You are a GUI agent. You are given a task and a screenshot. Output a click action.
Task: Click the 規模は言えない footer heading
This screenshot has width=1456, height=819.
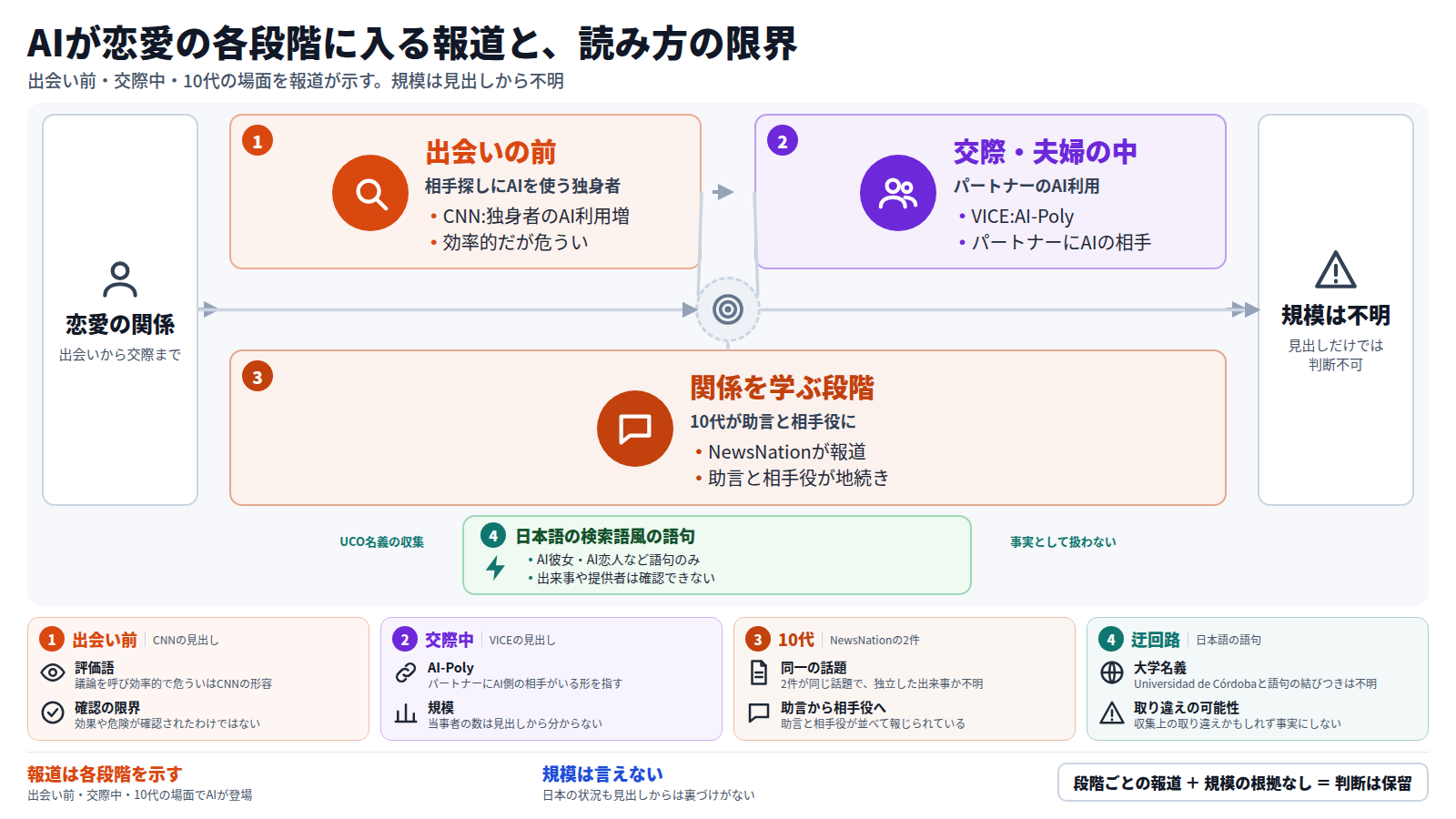[x=602, y=774]
